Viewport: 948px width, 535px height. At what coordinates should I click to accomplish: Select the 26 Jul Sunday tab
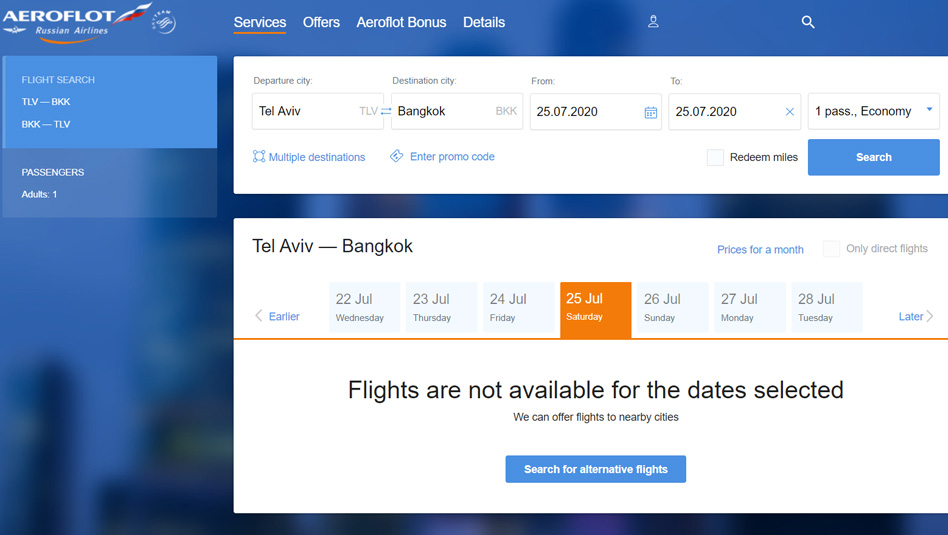672,307
